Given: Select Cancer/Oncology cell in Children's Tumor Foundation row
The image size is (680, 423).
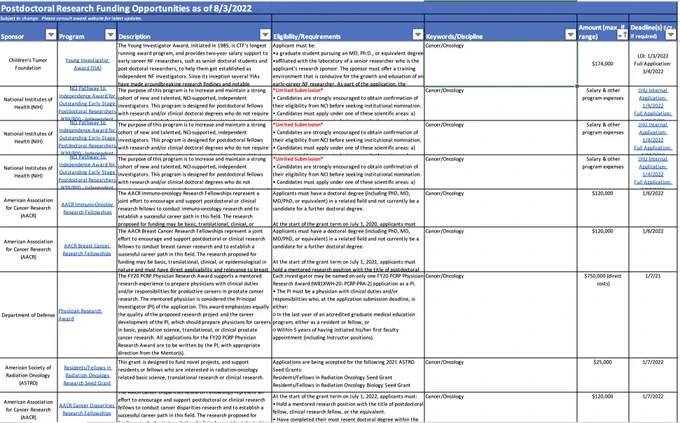Looking at the screenshot, I should (x=500, y=64).
